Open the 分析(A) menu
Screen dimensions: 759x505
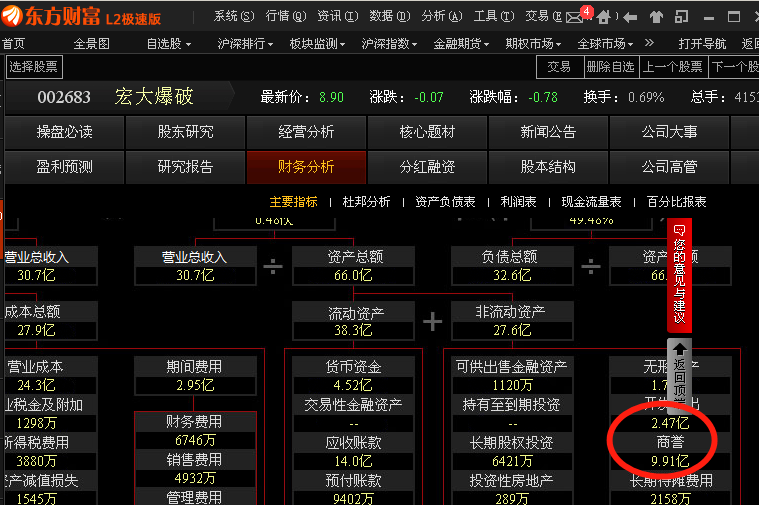(x=441, y=17)
